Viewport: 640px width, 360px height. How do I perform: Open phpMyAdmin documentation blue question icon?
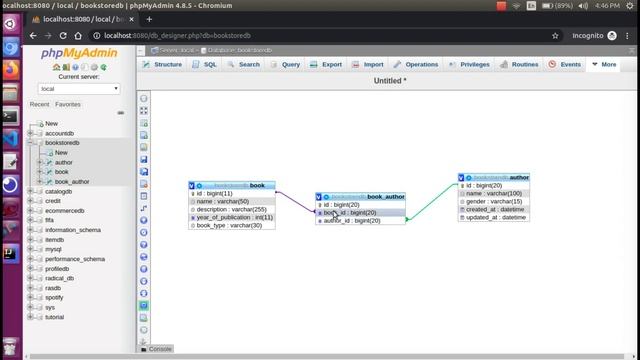pyautogui.click(x=75, y=67)
